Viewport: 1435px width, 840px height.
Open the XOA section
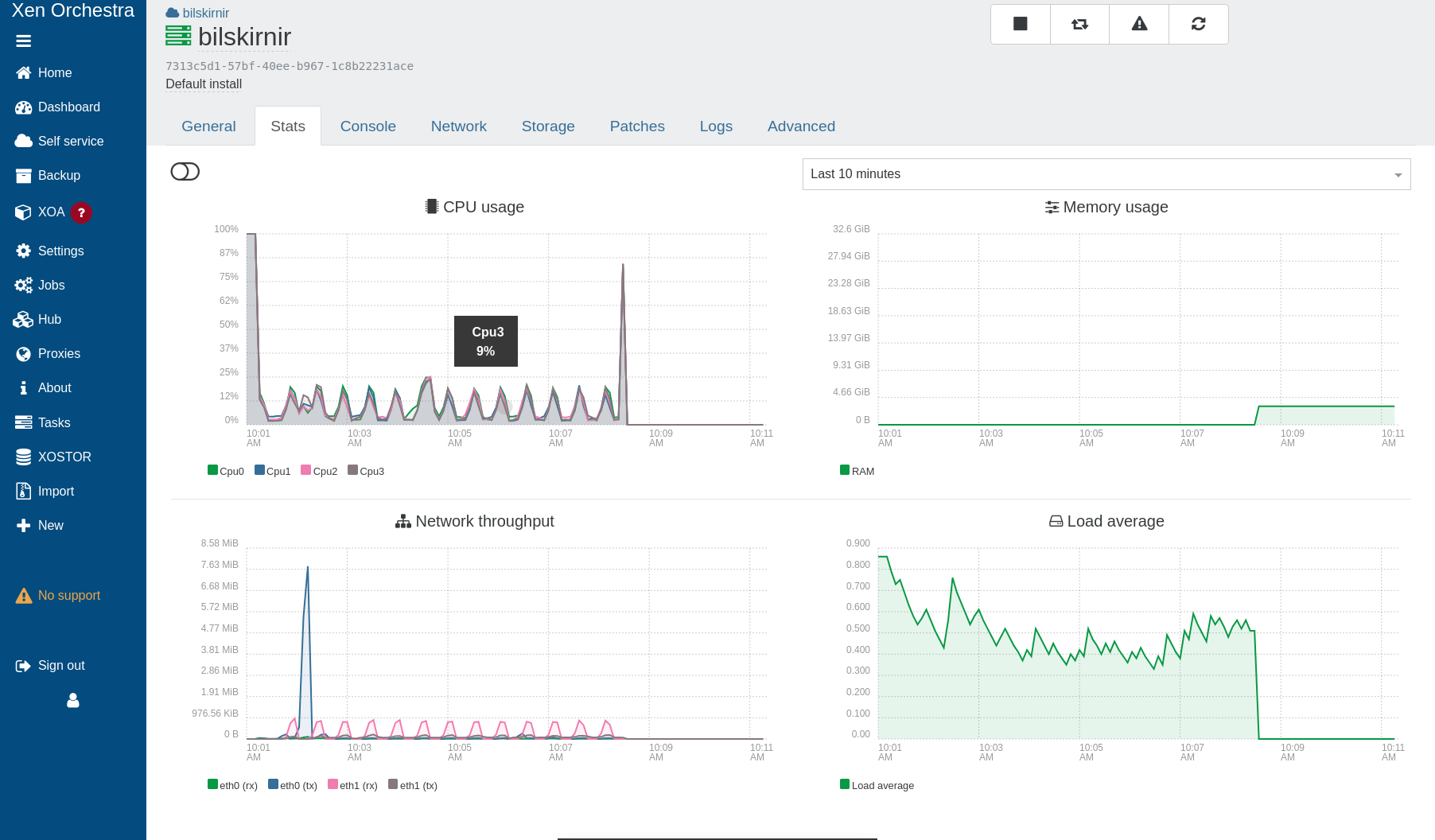(x=40, y=212)
